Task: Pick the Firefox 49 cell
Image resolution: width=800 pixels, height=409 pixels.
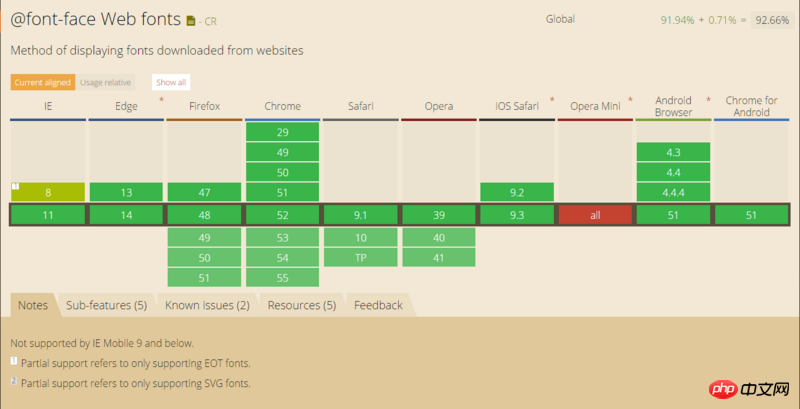Action: click(205, 238)
